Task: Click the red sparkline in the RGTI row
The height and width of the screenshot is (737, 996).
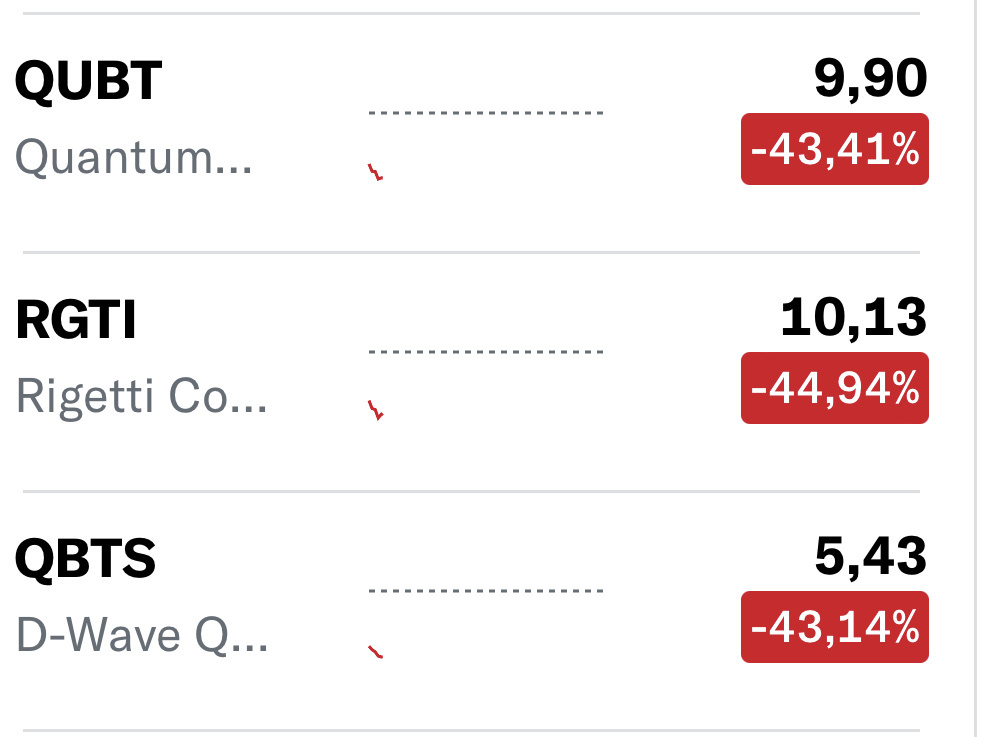Action: tap(376, 410)
